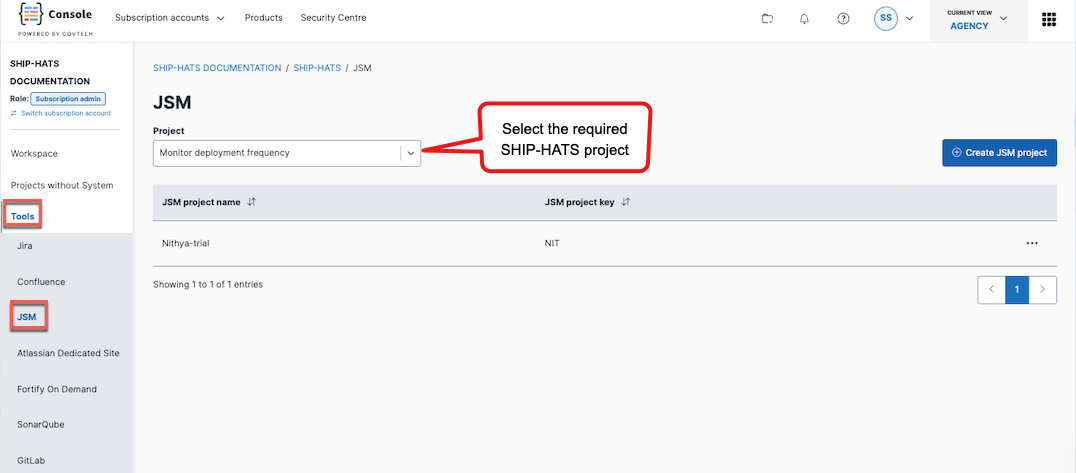
Task: Sort by JSM project key
Action: tap(625, 203)
